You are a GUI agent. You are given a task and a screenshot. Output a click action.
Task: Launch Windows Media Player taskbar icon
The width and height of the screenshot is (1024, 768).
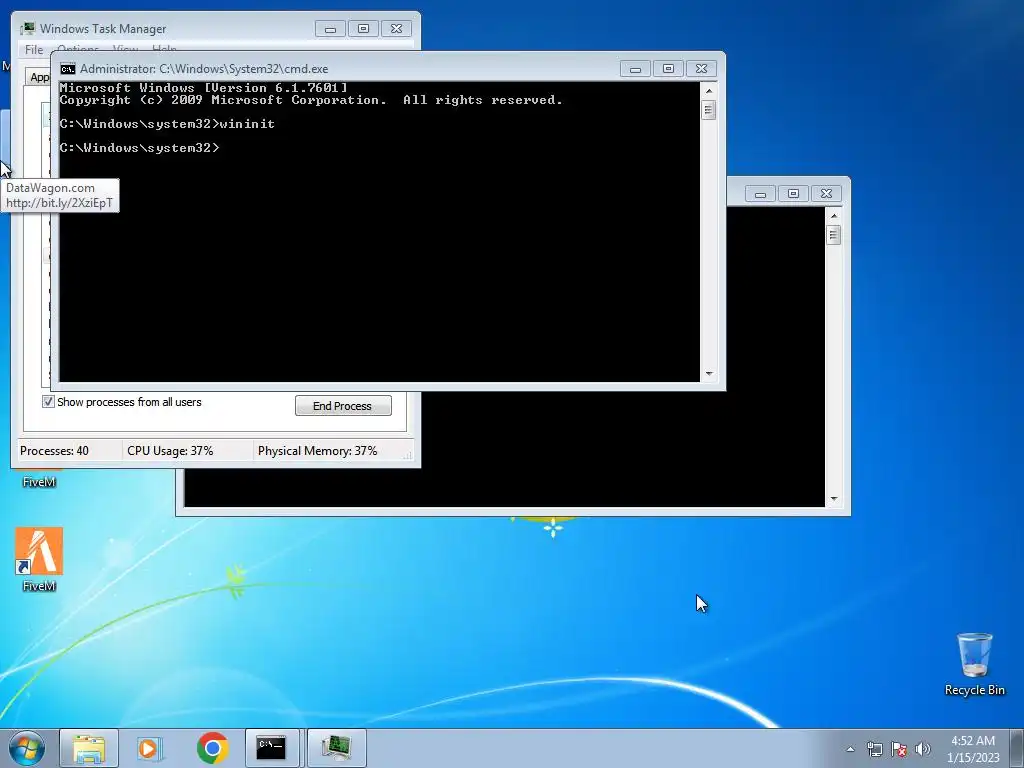click(x=150, y=748)
